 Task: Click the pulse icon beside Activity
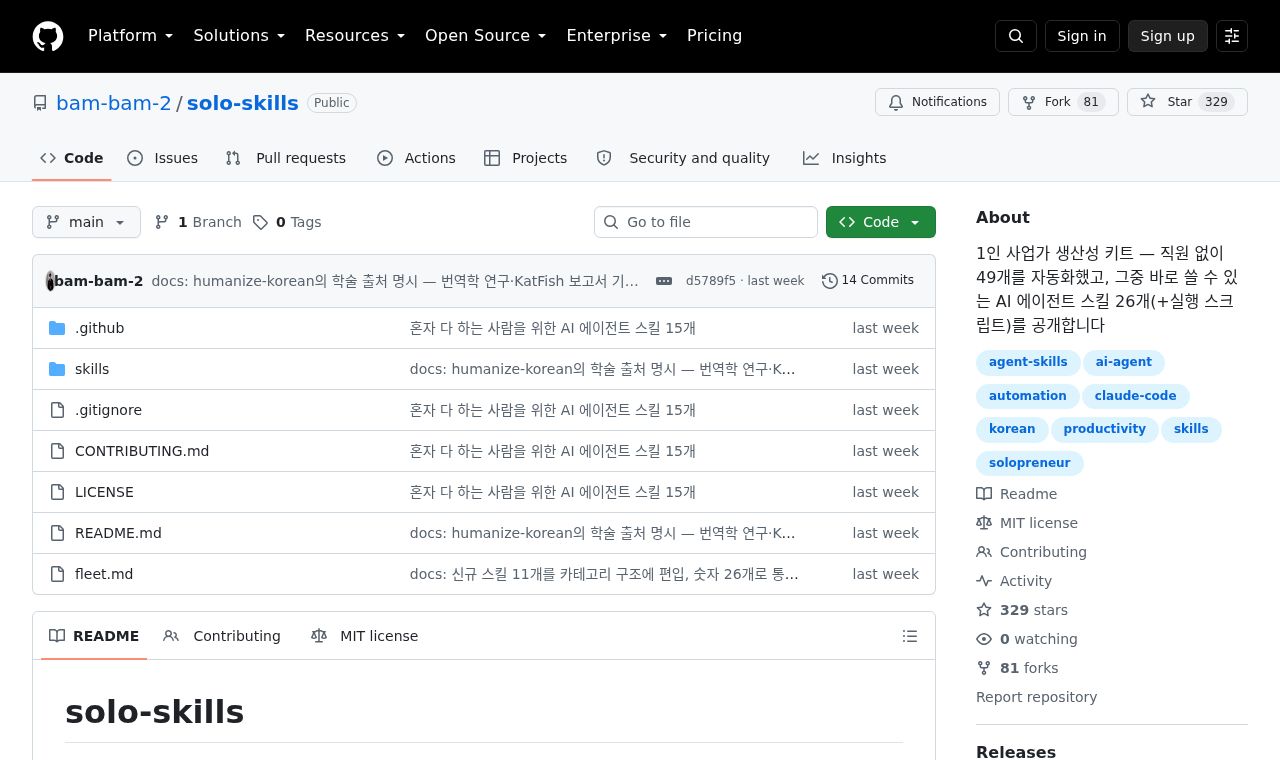[x=984, y=581]
